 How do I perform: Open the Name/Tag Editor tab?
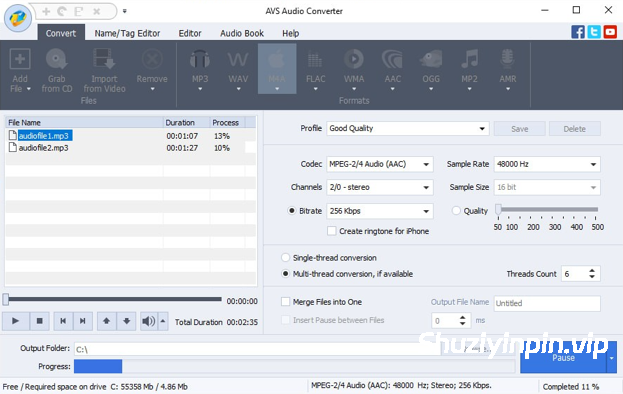tap(127, 33)
